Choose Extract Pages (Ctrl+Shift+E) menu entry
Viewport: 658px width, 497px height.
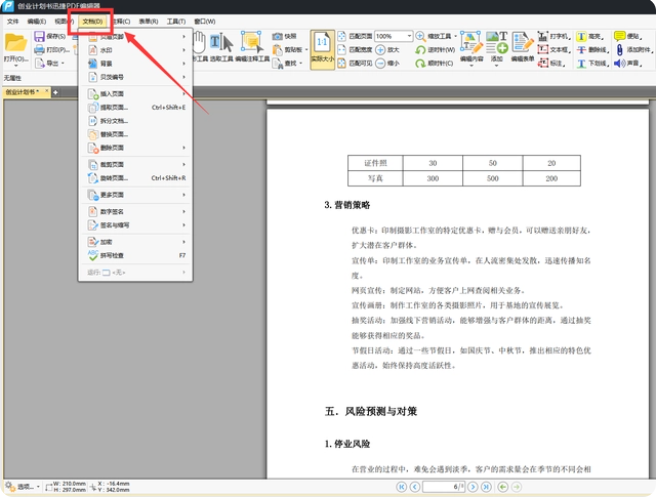(x=135, y=107)
